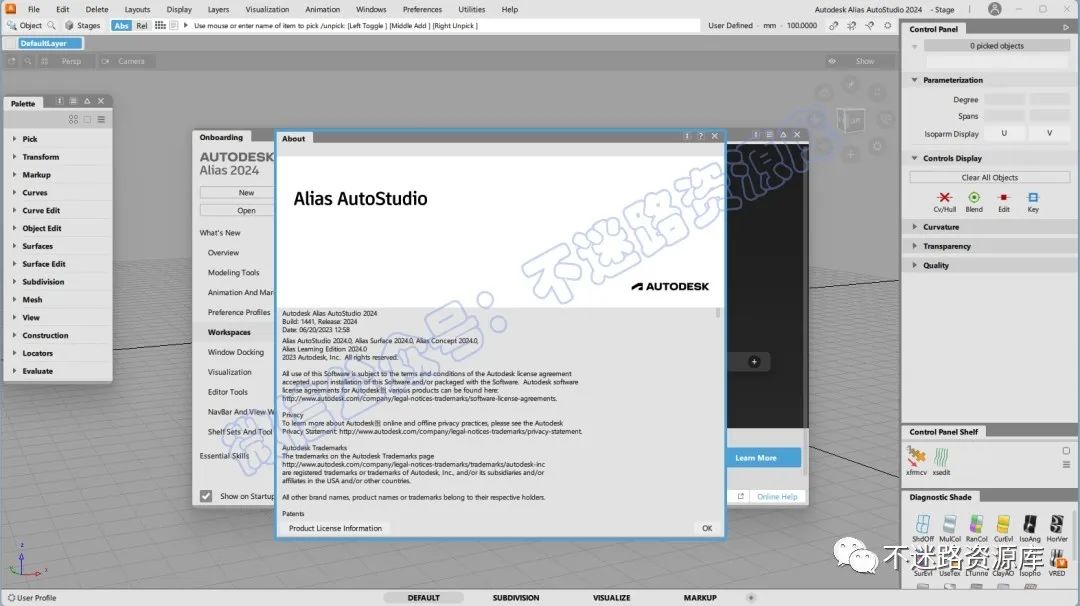The image size is (1080, 606).
Task: Open Product License Information
Action: tap(335, 528)
